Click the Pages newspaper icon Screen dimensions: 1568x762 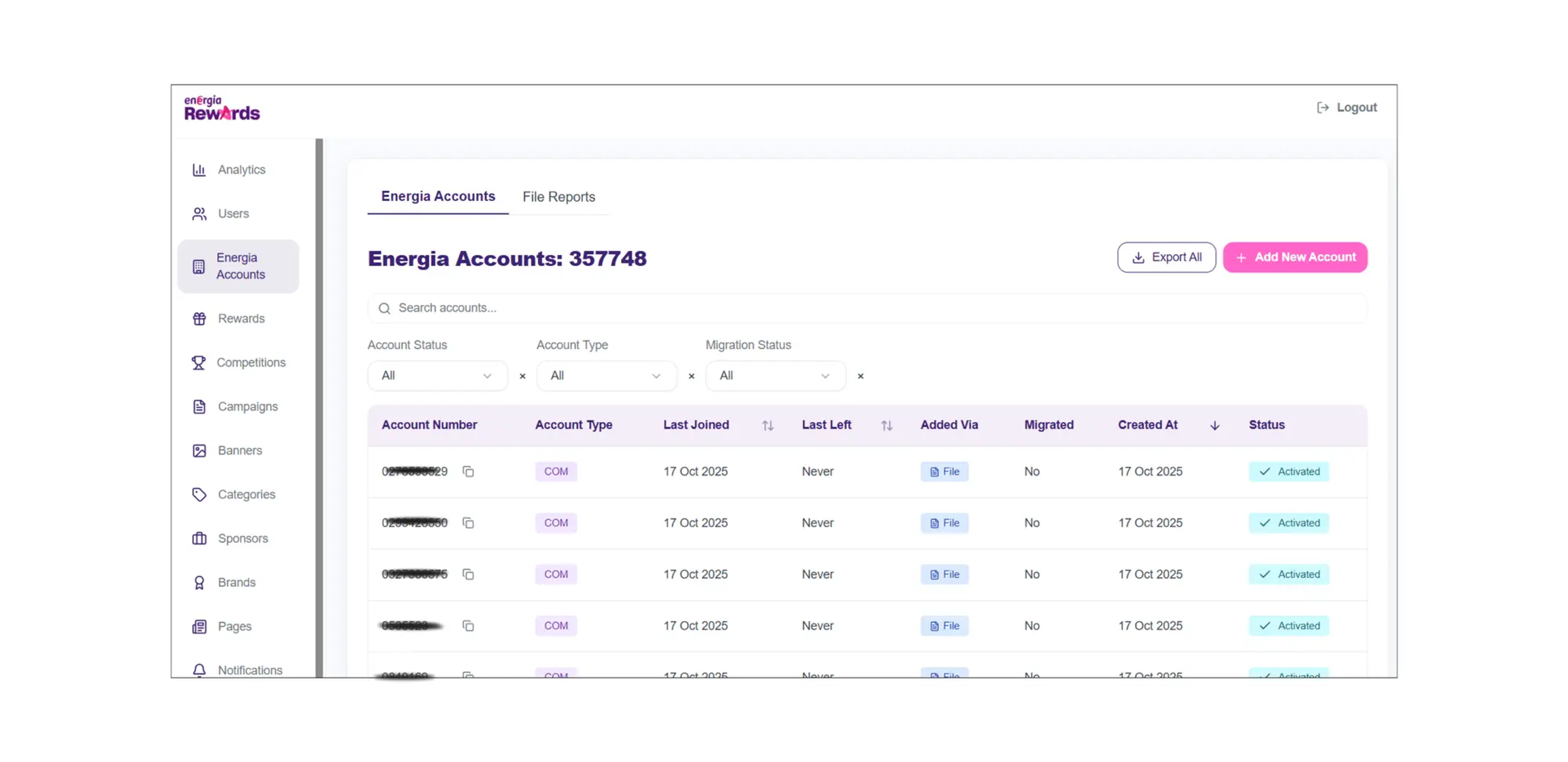tap(199, 626)
